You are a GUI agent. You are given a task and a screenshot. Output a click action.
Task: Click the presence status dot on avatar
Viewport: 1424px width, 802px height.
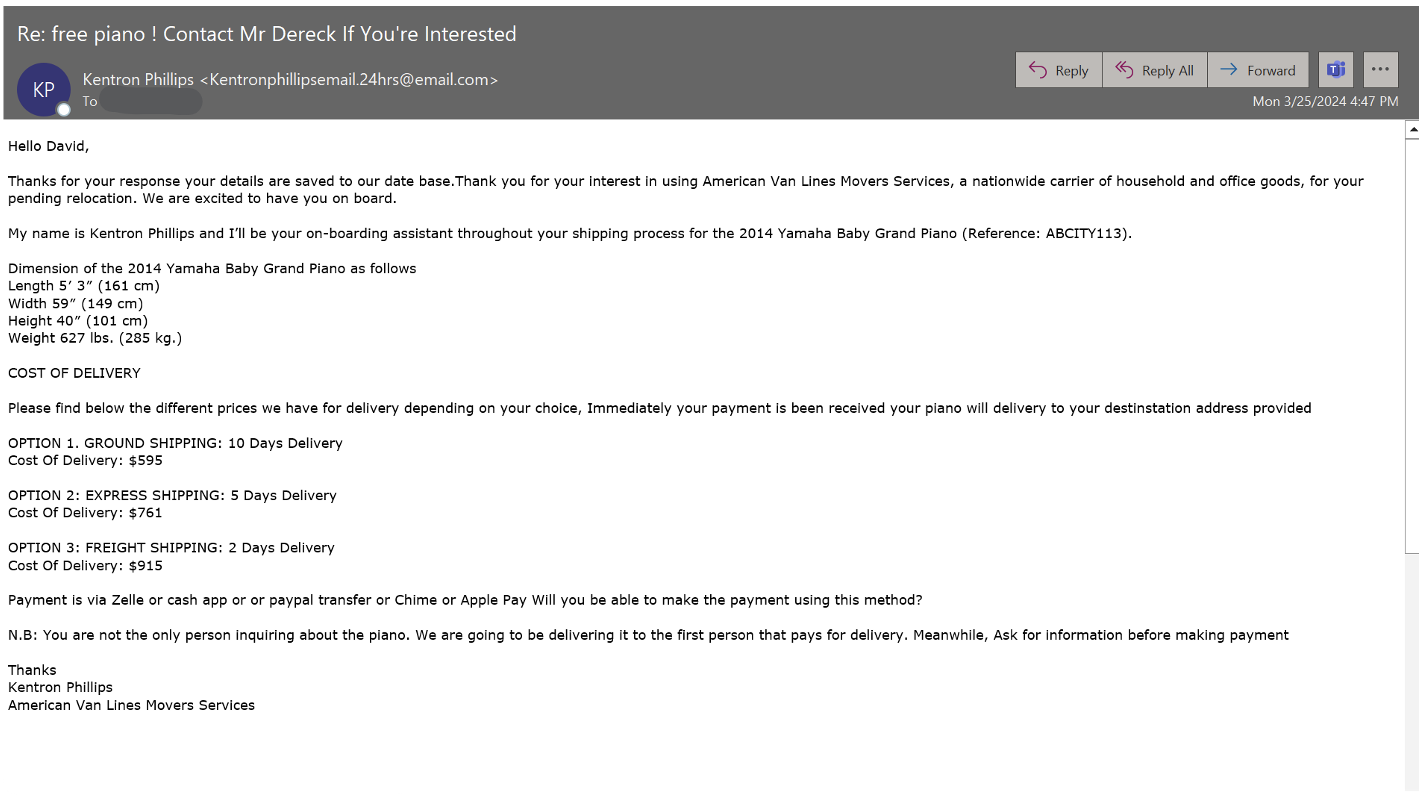pyautogui.click(x=64, y=109)
